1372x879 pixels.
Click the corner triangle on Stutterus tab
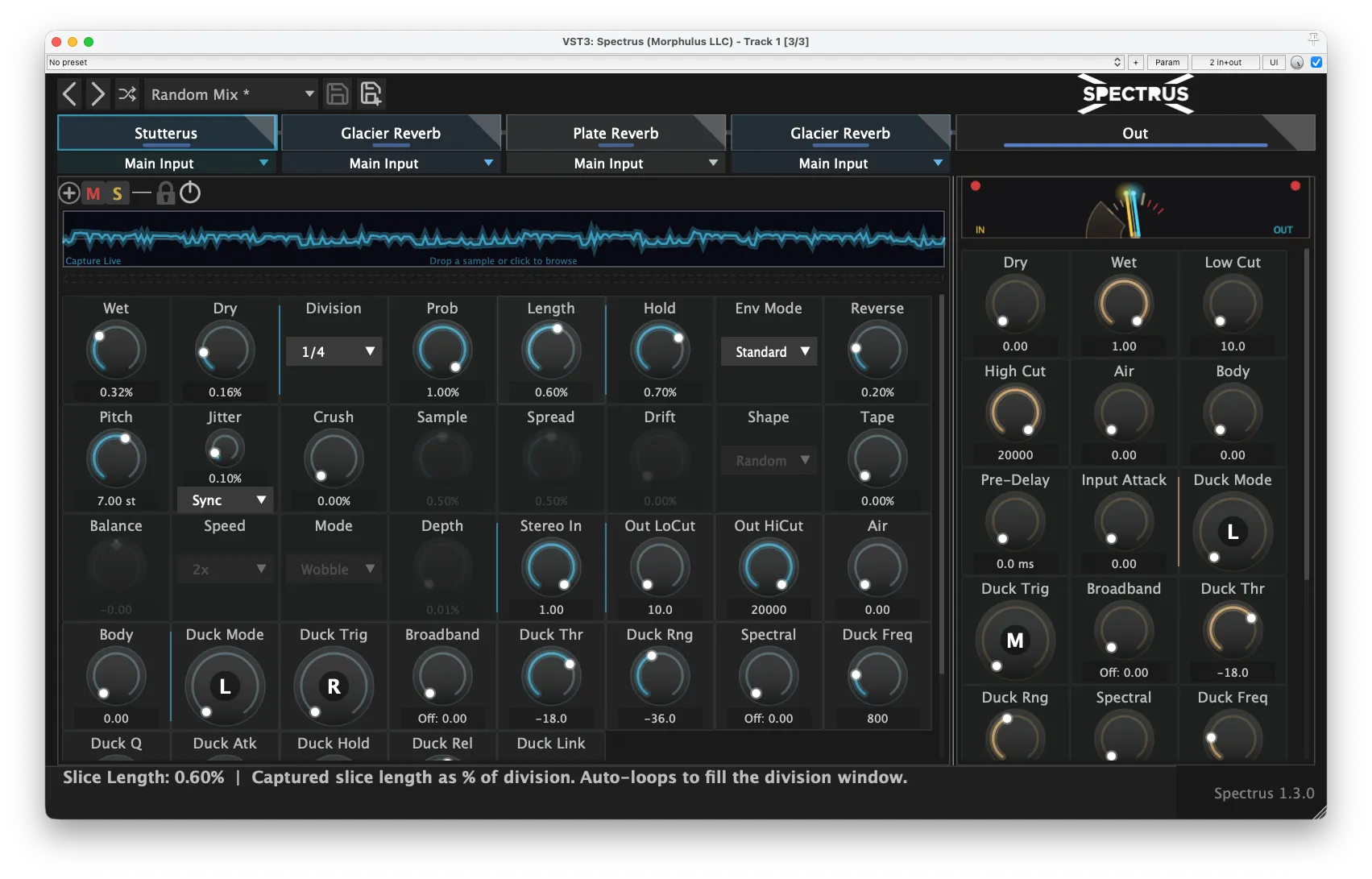264,126
